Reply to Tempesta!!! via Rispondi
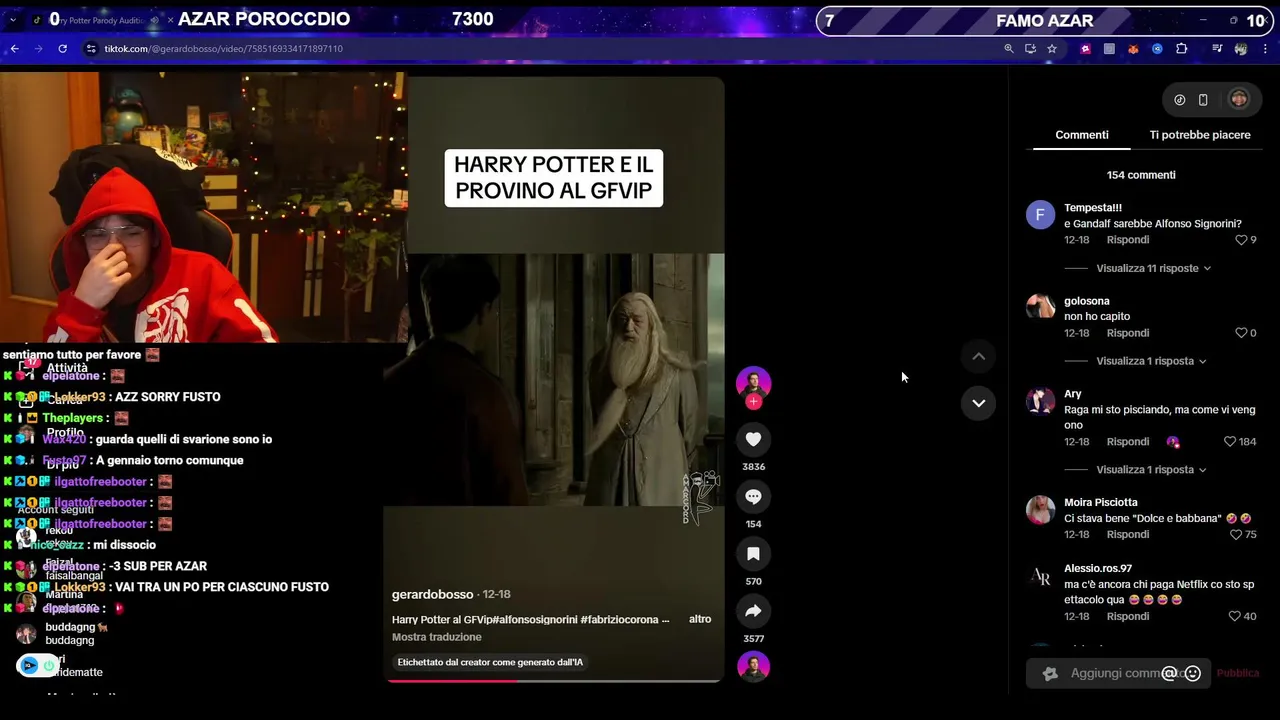The height and width of the screenshot is (720, 1280). pos(1128,240)
